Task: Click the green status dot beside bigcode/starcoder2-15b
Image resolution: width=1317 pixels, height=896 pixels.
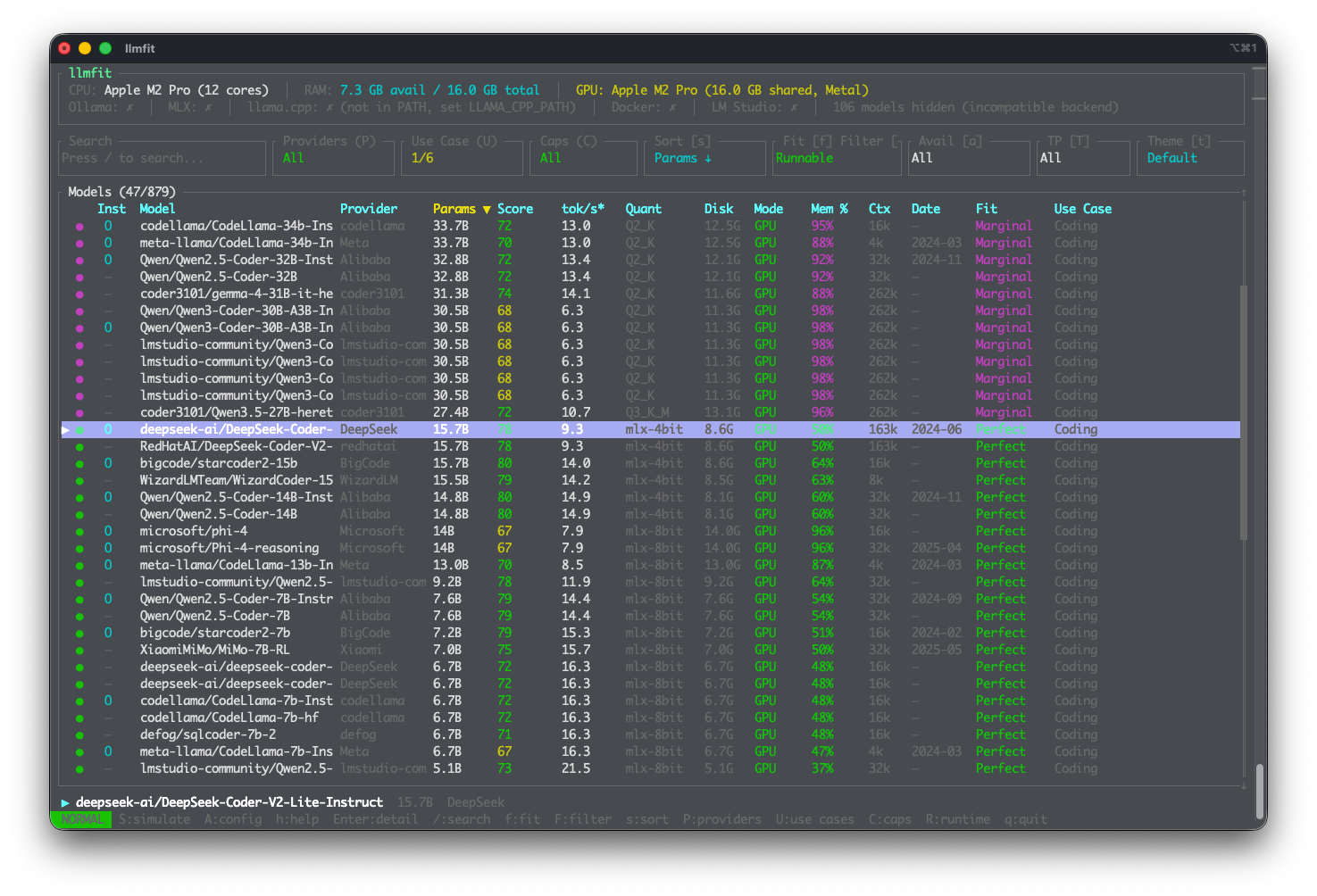Action: [79, 464]
